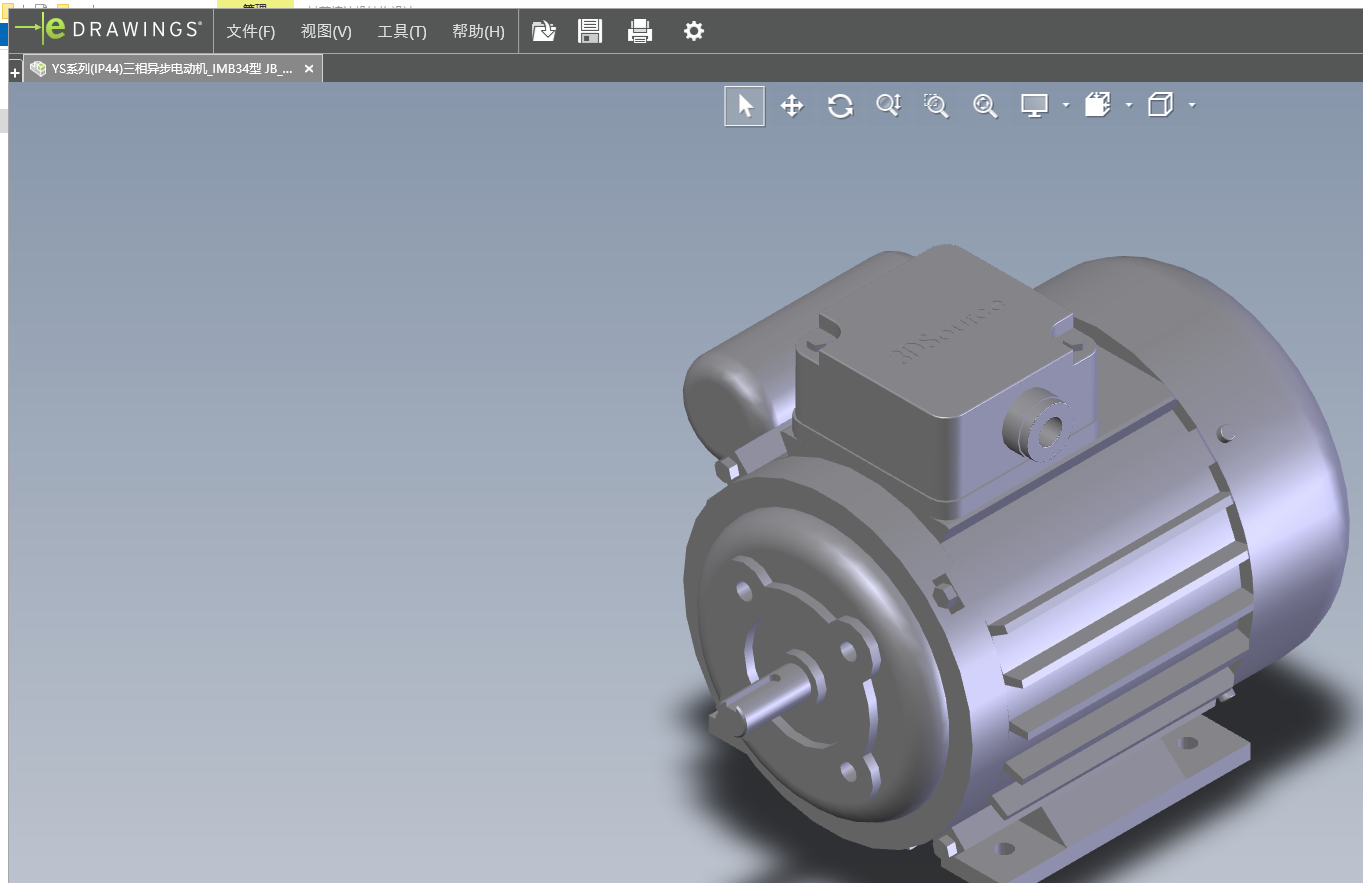Click the green model icon on the document tab
The width and height of the screenshot is (1363, 883).
38,69
